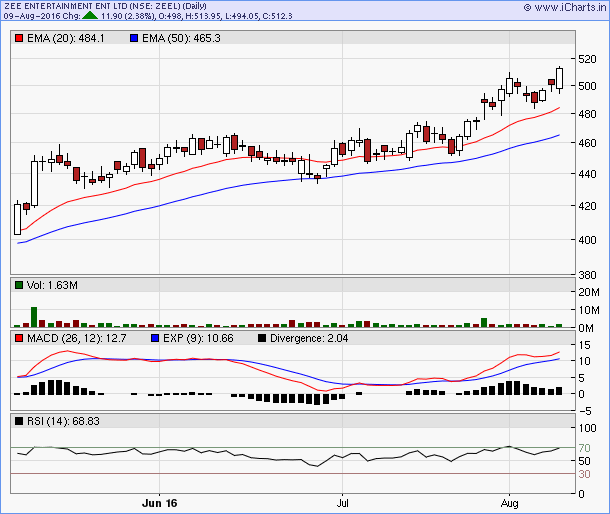Click the MACD axis label −5
The height and width of the screenshot is (514, 610).
click(585, 411)
